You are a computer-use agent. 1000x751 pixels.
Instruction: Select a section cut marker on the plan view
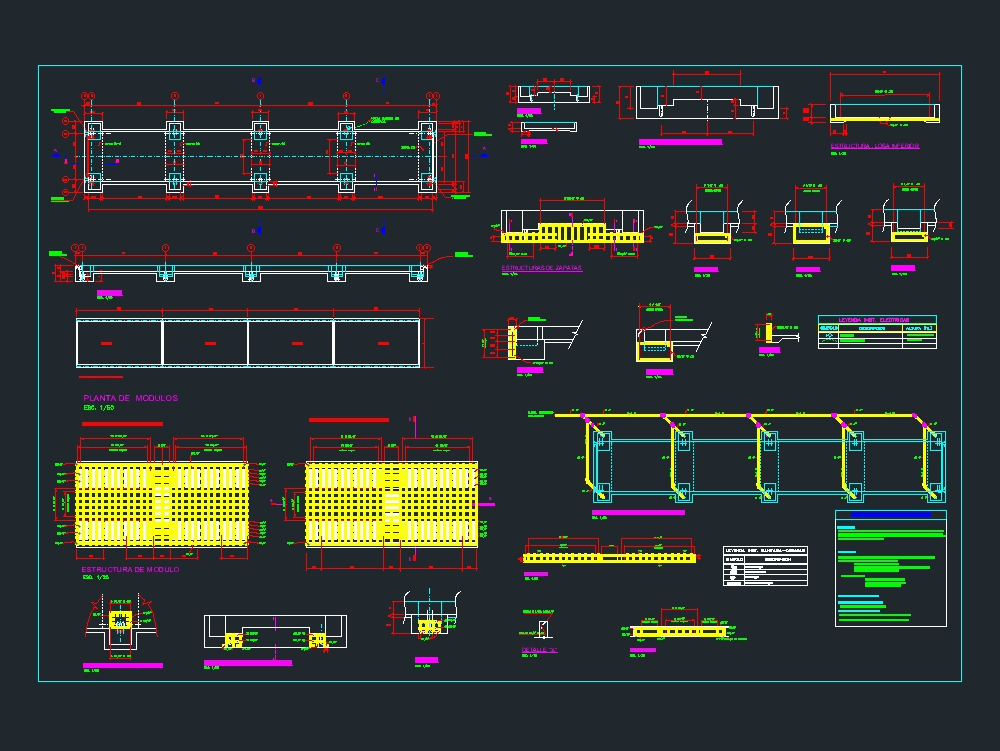coord(257,79)
